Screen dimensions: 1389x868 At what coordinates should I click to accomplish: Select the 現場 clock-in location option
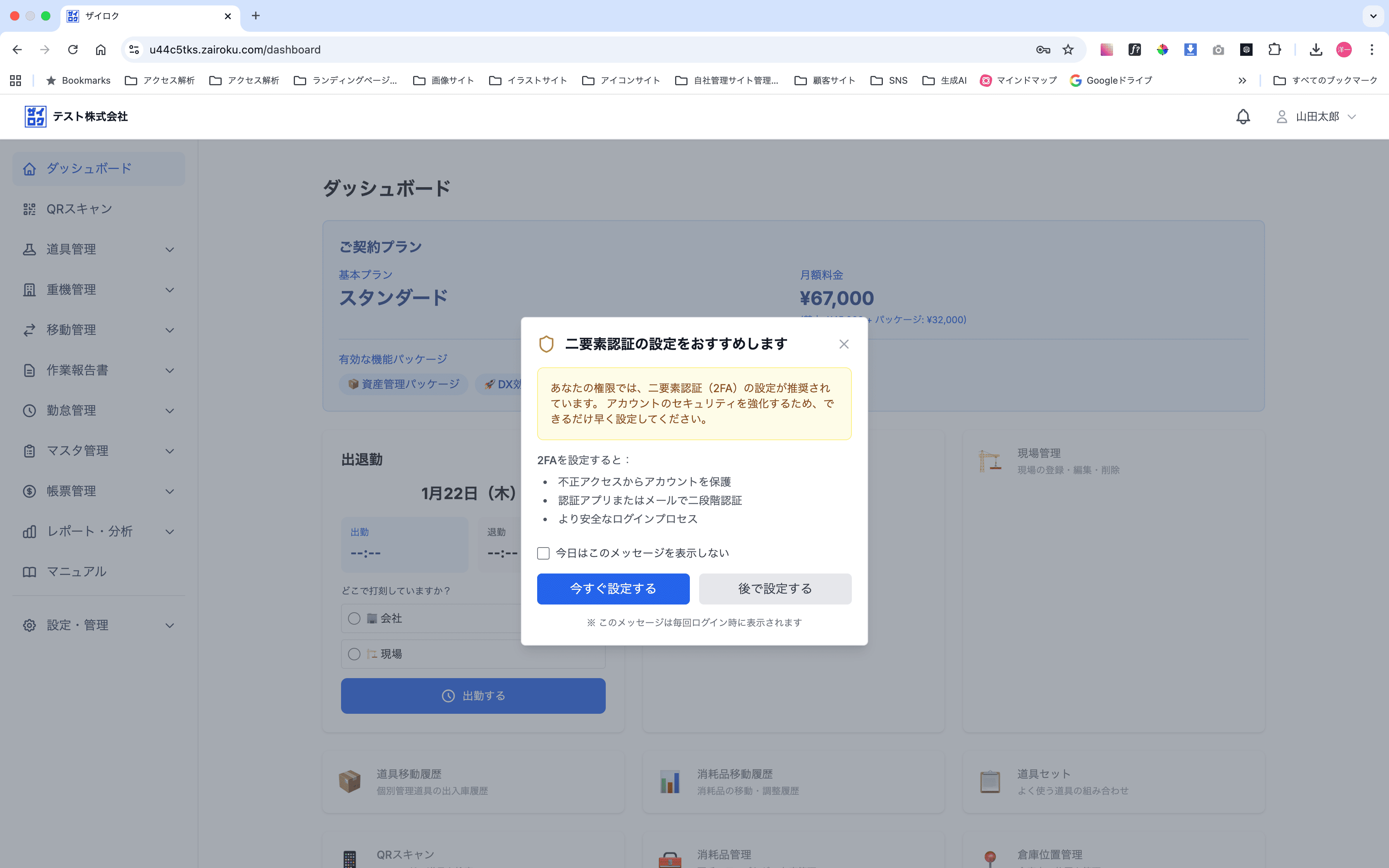point(353,653)
